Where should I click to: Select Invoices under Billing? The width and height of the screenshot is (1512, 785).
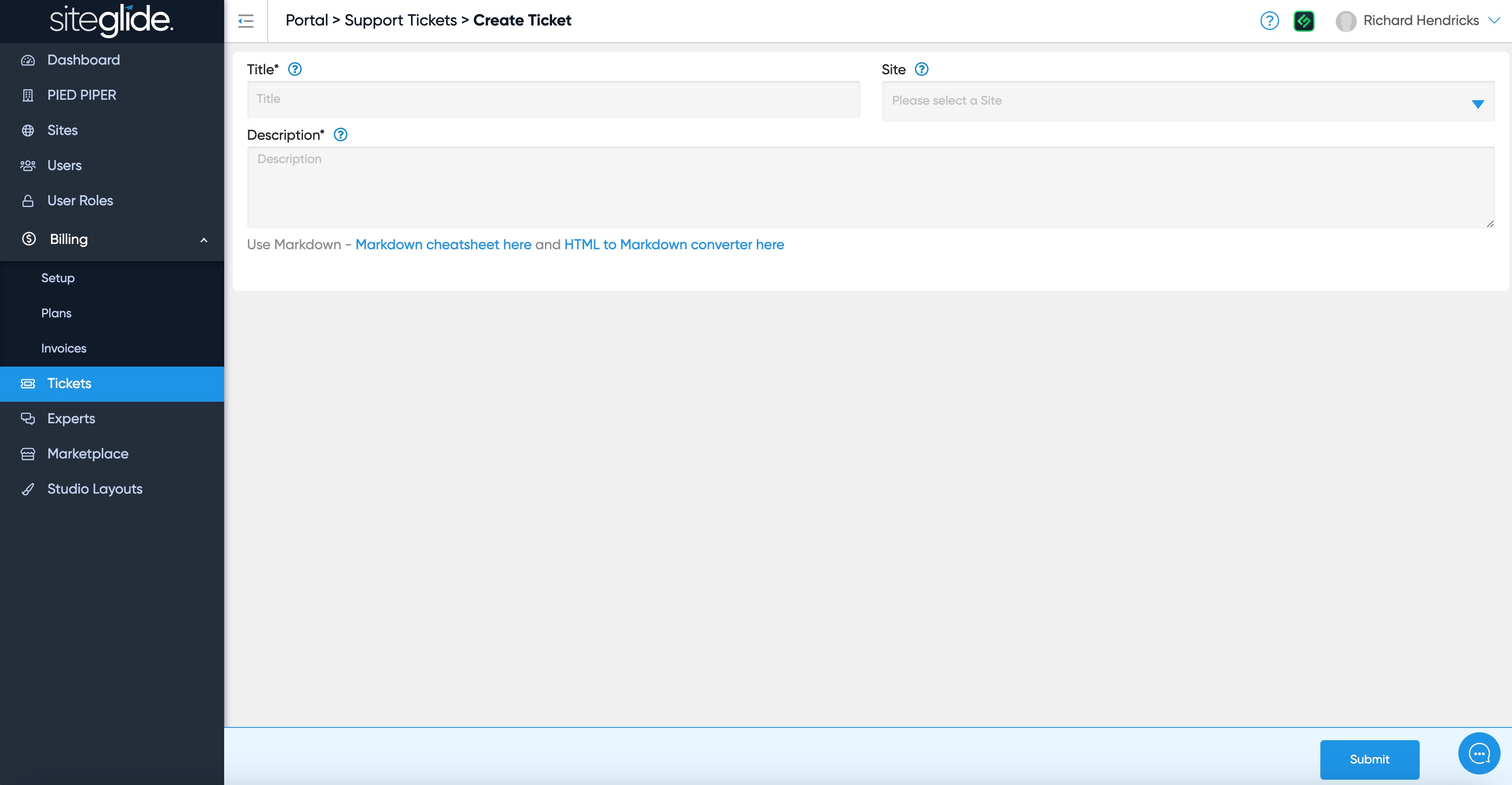pos(63,348)
